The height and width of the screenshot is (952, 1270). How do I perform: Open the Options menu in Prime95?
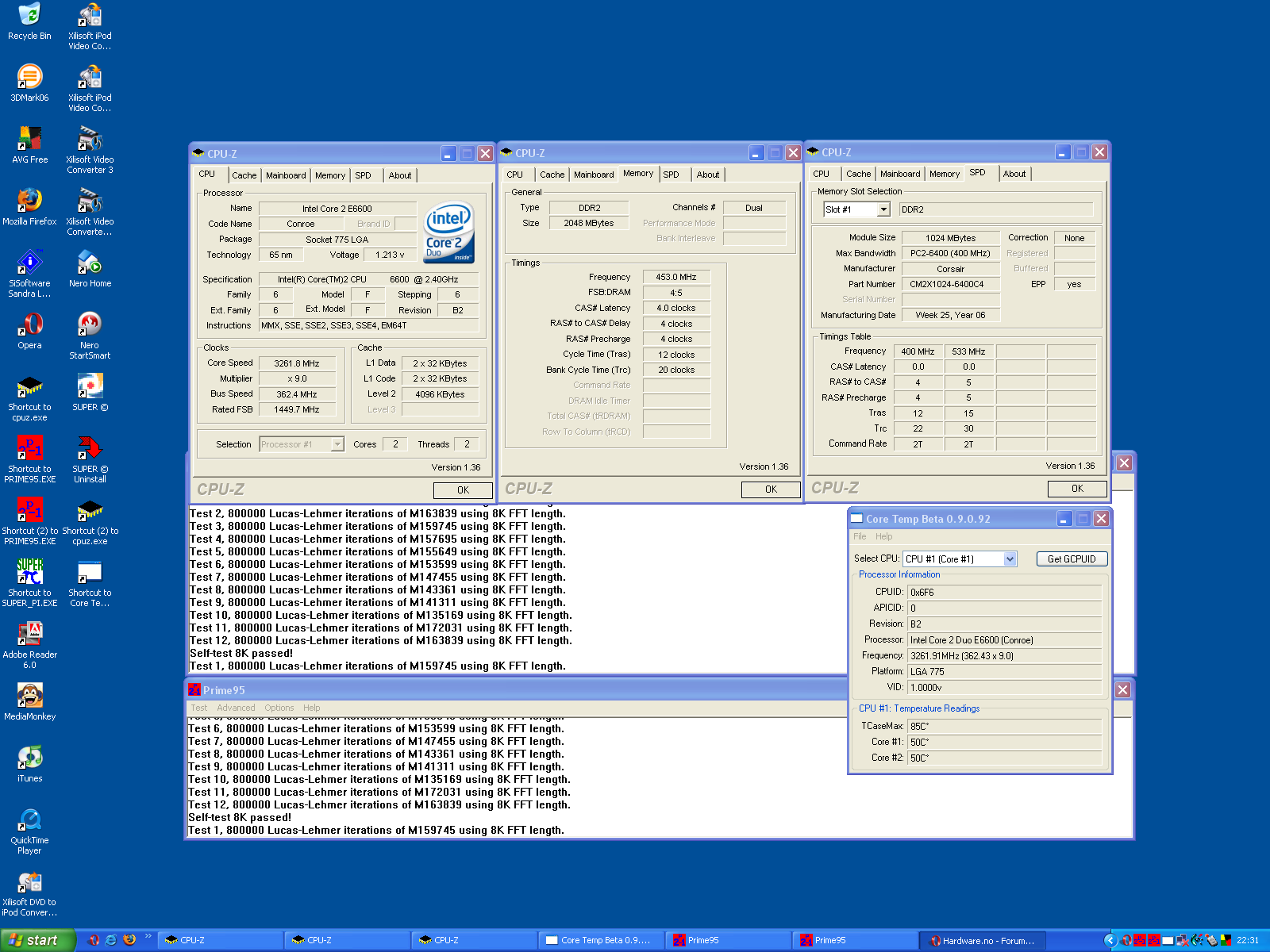(279, 708)
